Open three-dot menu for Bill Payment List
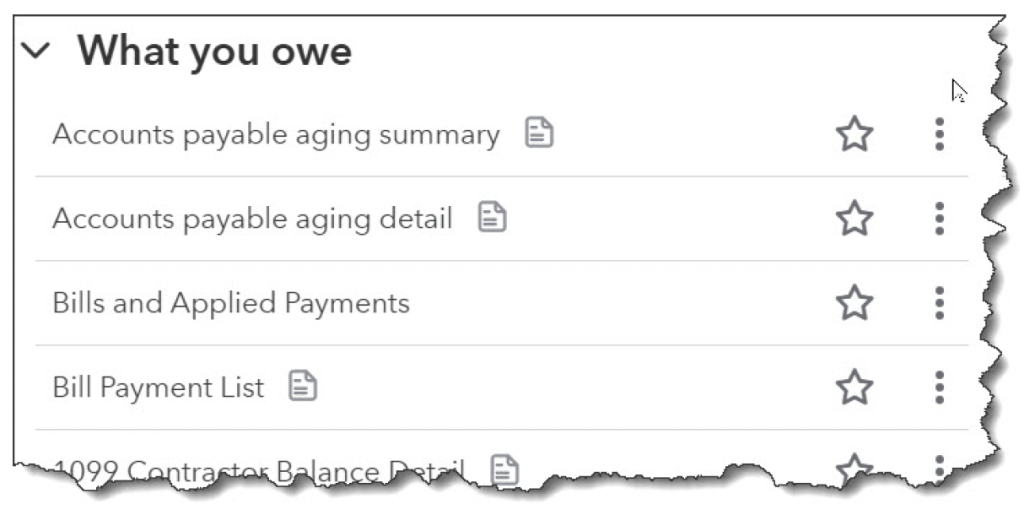The image size is (1024, 515). (x=939, y=387)
